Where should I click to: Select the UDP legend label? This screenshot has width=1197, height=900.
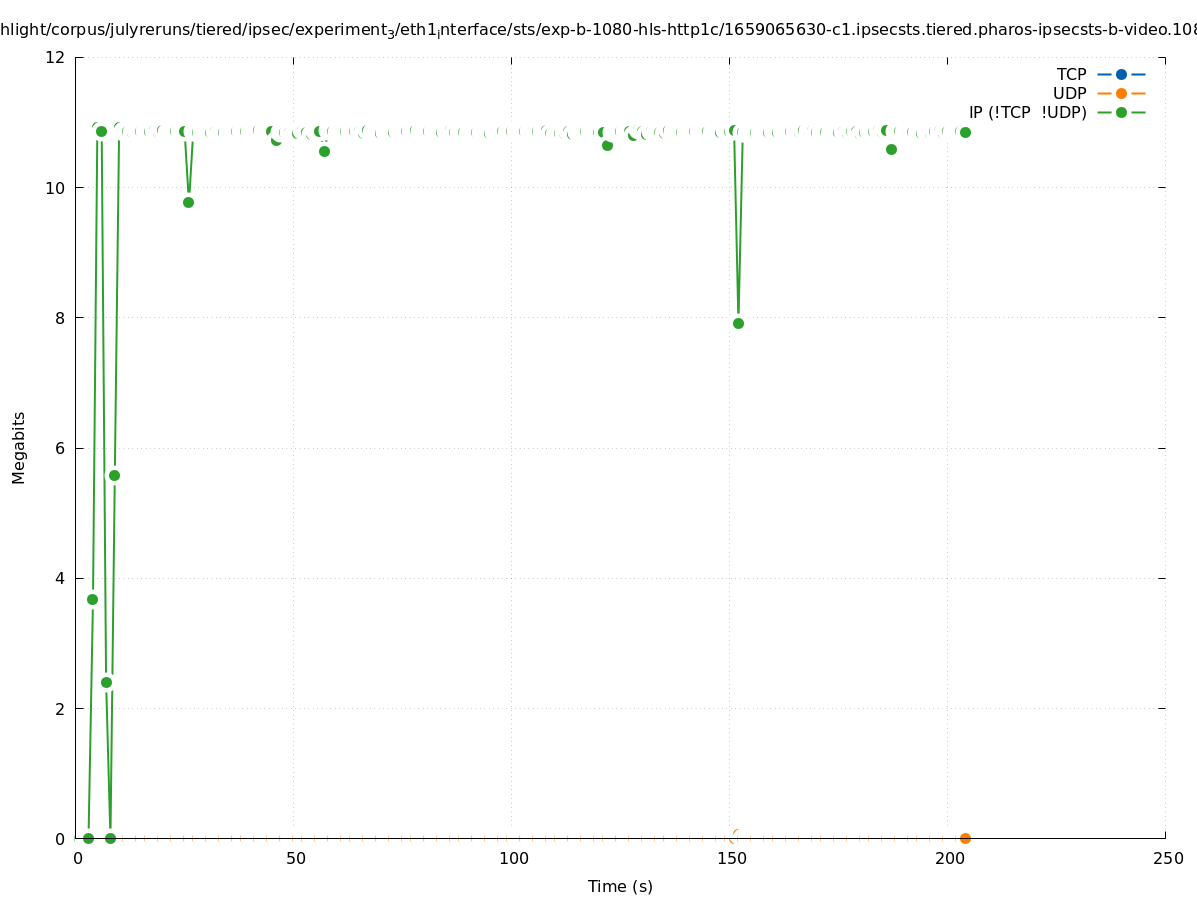click(1069, 93)
